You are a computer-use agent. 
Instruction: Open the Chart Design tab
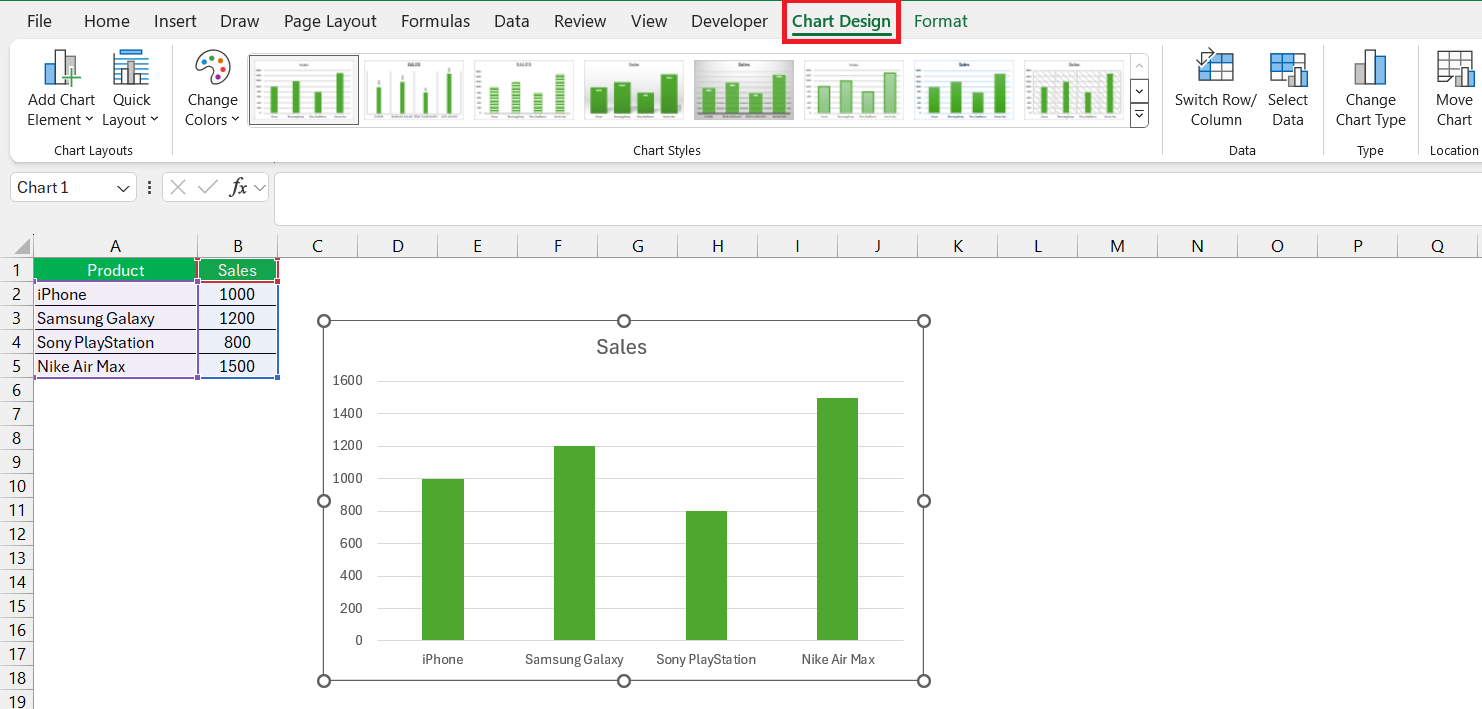click(841, 21)
